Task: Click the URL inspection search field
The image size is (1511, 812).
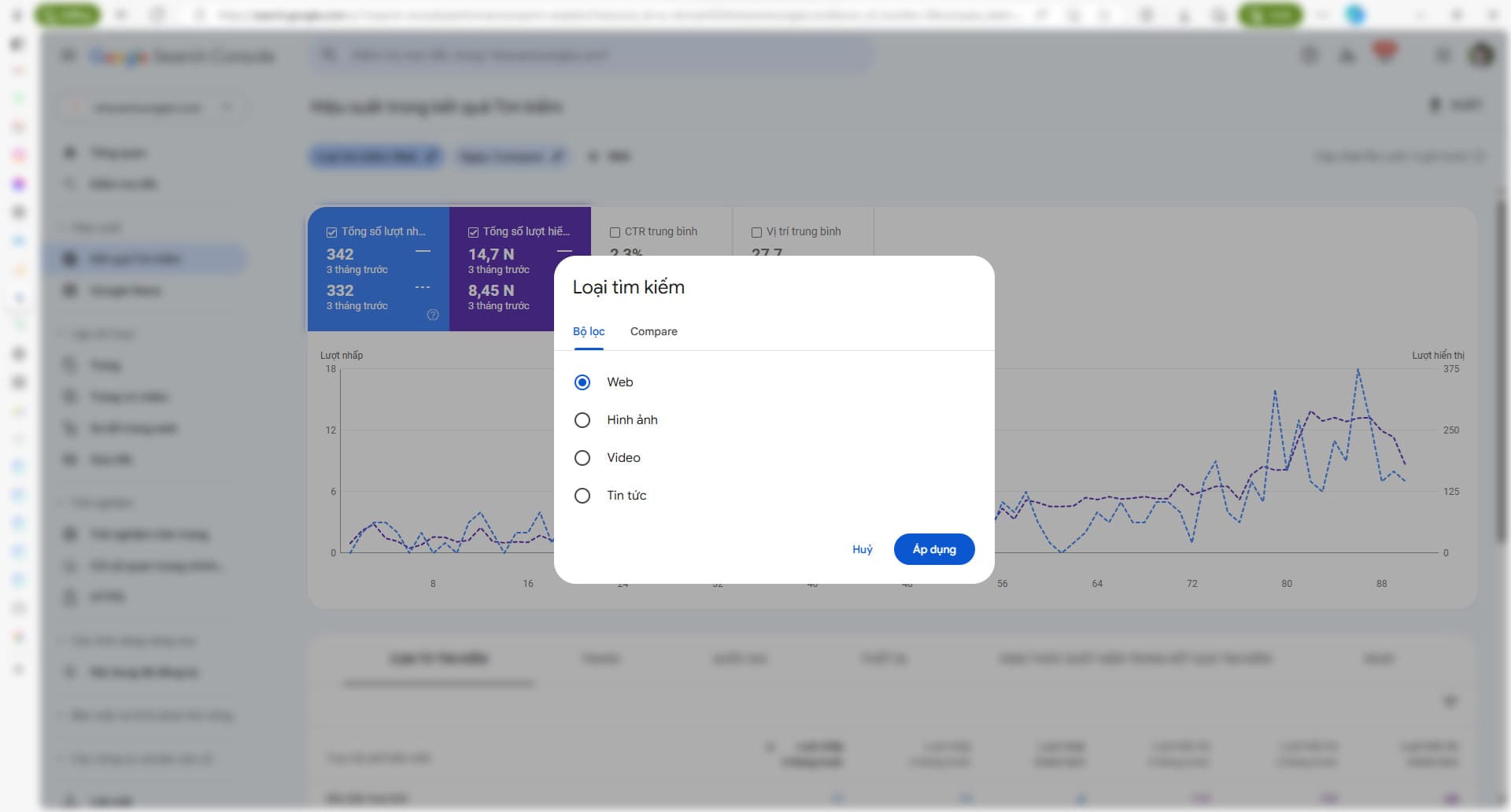Action: [x=590, y=55]
